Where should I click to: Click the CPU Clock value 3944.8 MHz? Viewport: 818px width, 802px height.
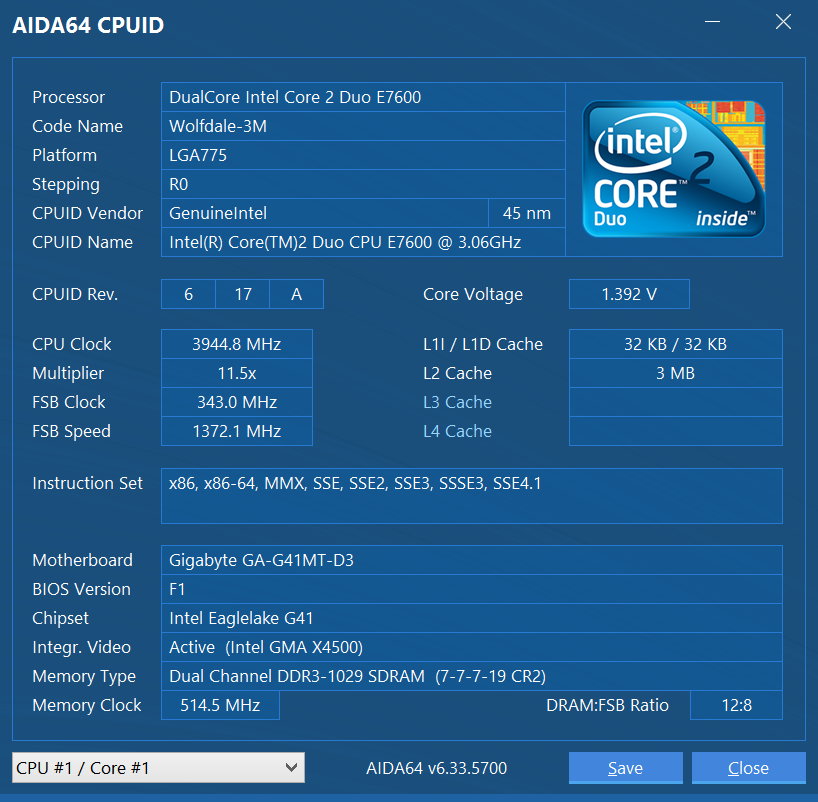[x=237, y=344]
